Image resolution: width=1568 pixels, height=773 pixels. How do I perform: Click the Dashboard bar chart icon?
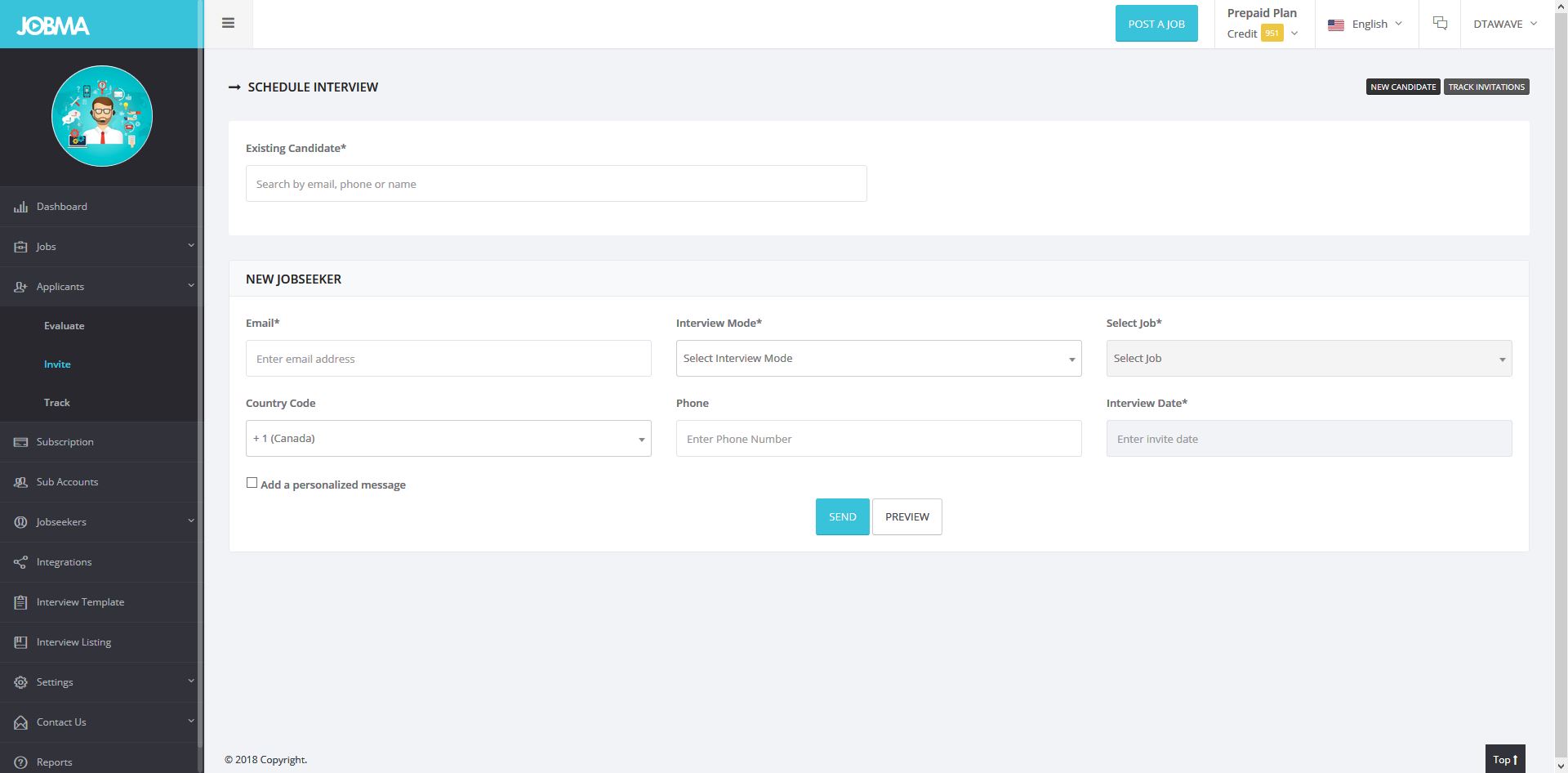(20, 207)
